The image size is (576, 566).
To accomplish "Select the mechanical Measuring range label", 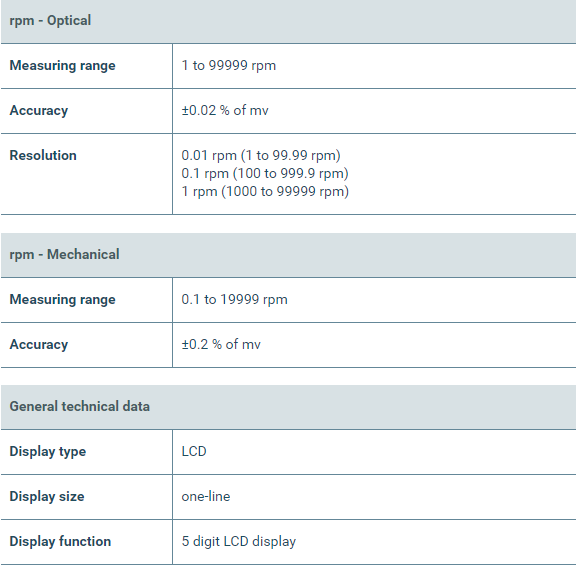I will pos(62,300).
